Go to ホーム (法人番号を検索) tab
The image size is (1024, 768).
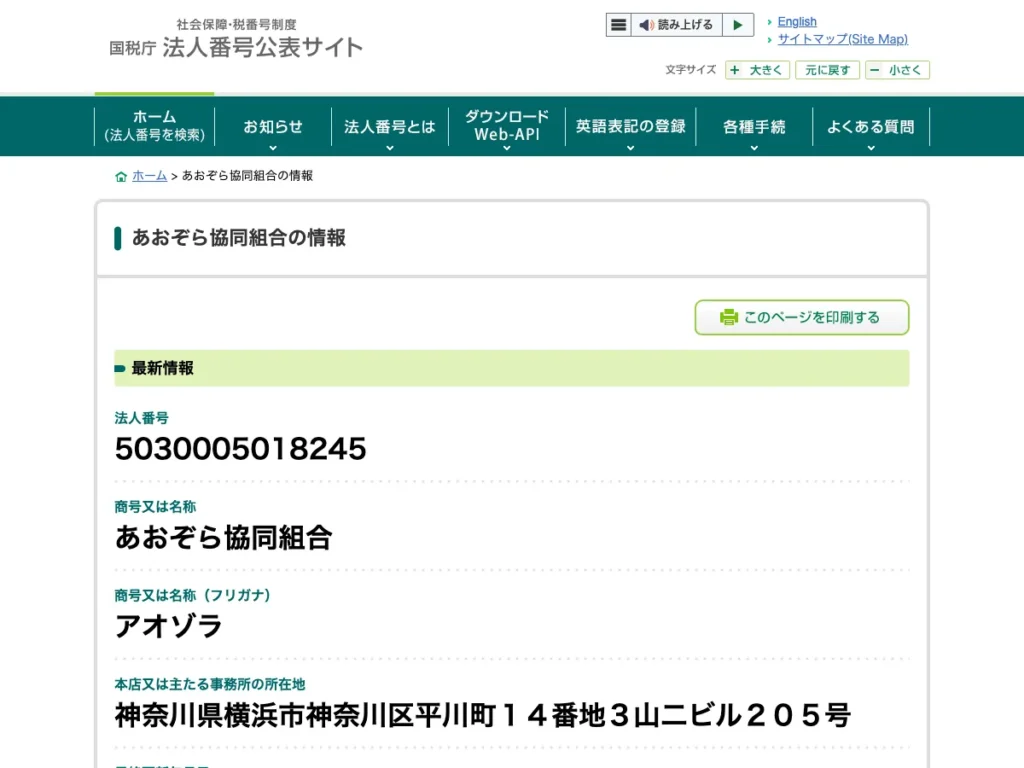(x=155, y=125)
